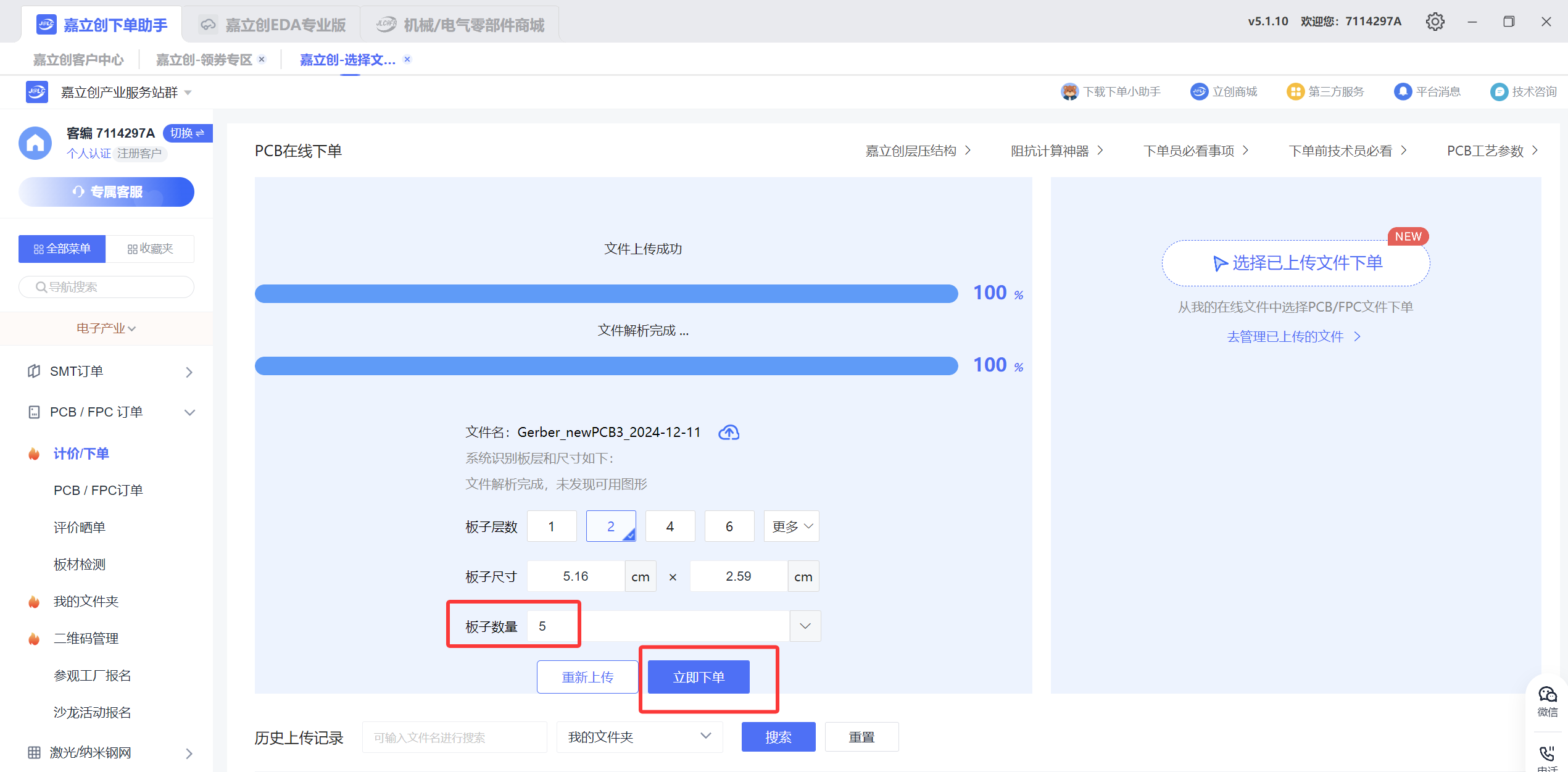Click the 文件上传成功 progress bar
Screen dimensions: 1568x772
pos(607,294)
